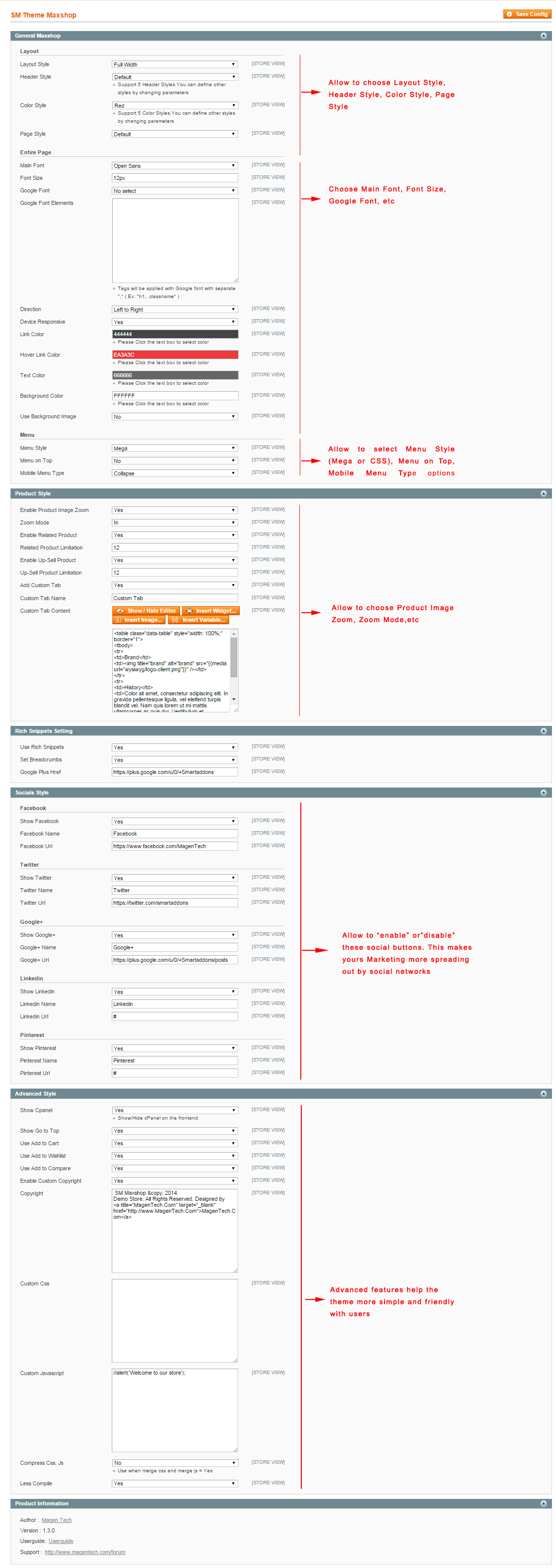Open the Color Style dropdown set to Red
Image resolution: width=556 pixels, height=1568 pixels.
[175, 106]
